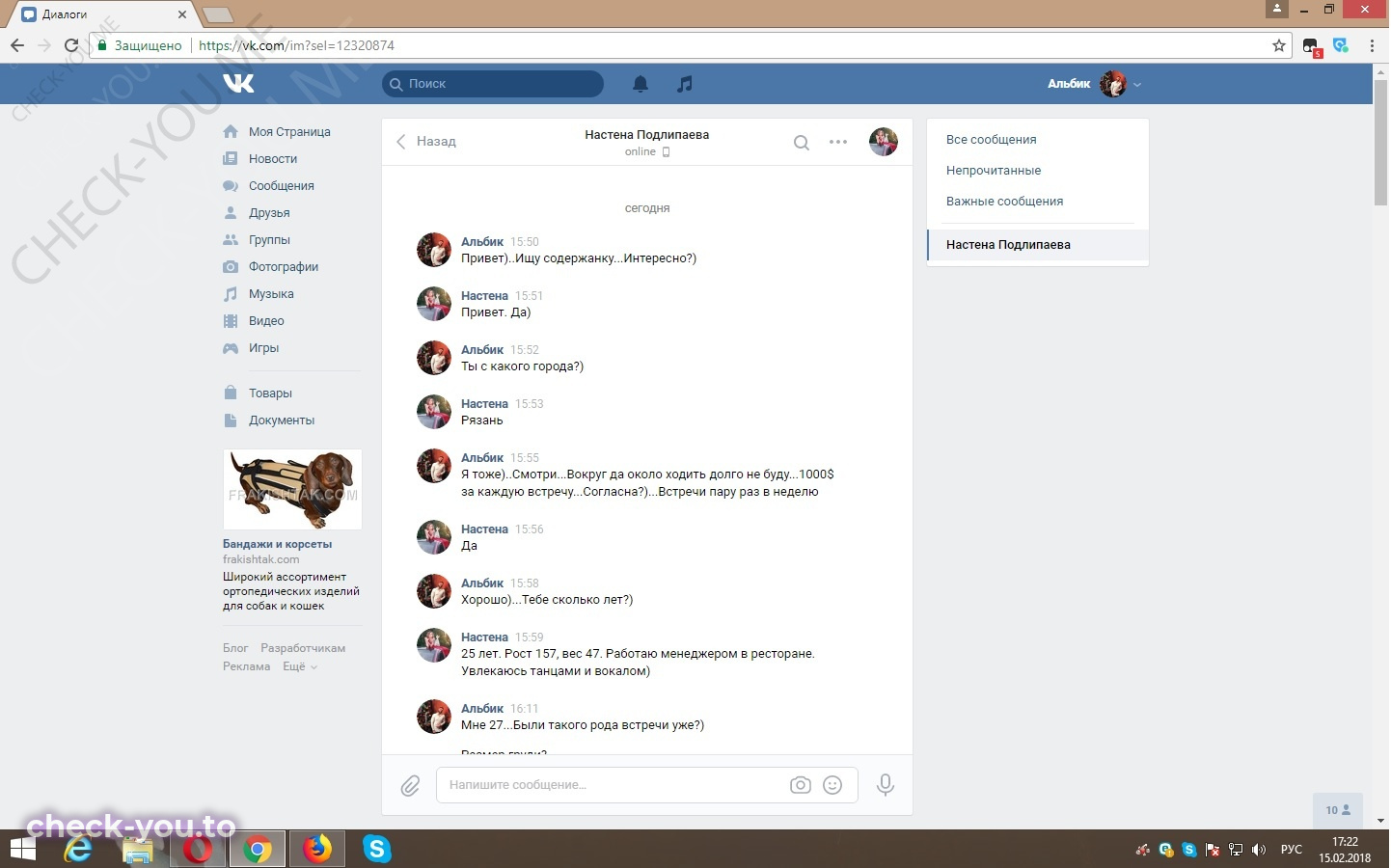Viewport: 1391px width, 868px height.
Task: Go back with the Назад button
Action: coord(425,142)
